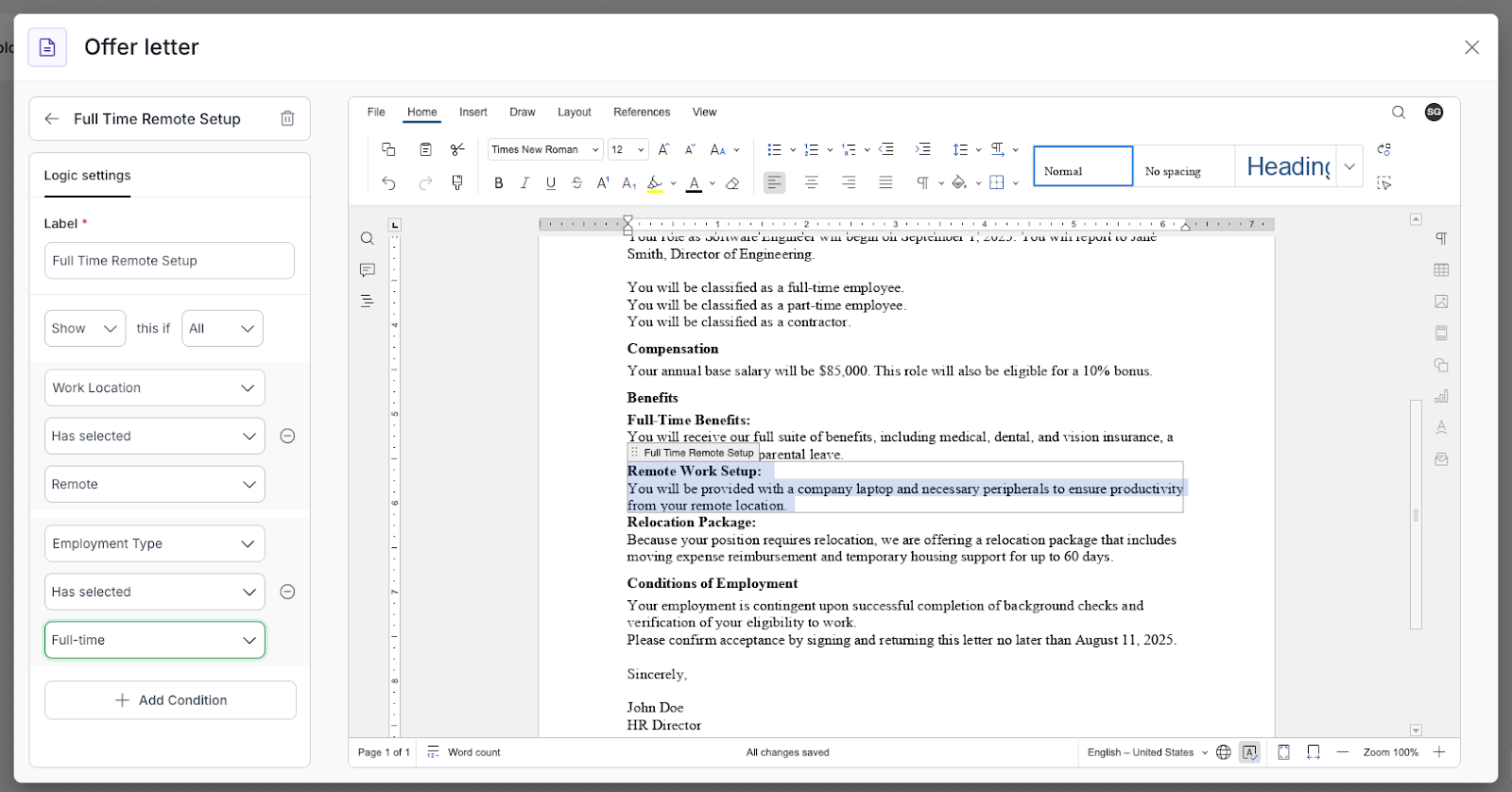Image resolution: width=1512 pixels, height=792 pixels.
Task: Toggle italic formatting
Action: (x=524, y=183)
